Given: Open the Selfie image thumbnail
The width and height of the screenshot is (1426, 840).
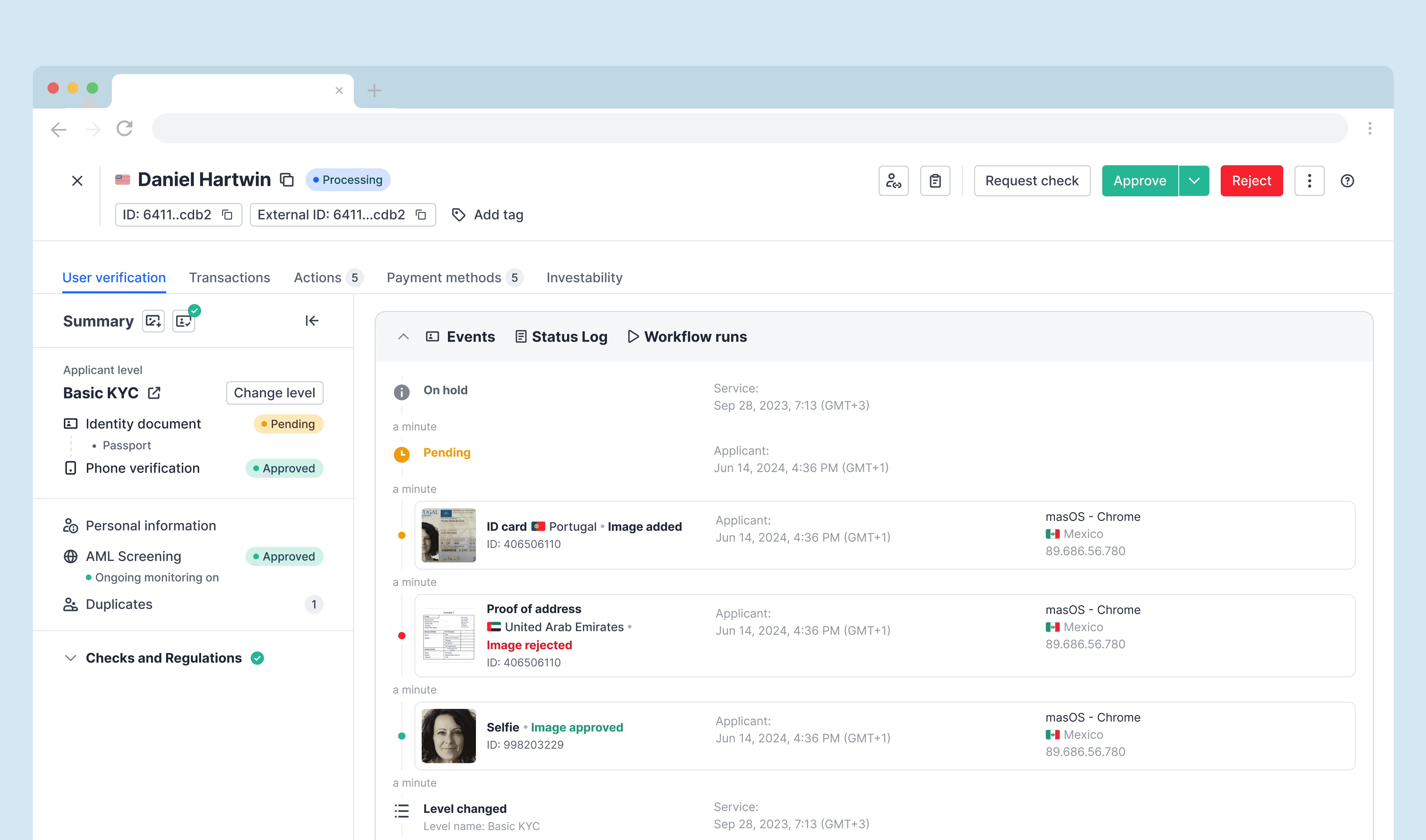Looking at the screenshot, I should [448, 736].
